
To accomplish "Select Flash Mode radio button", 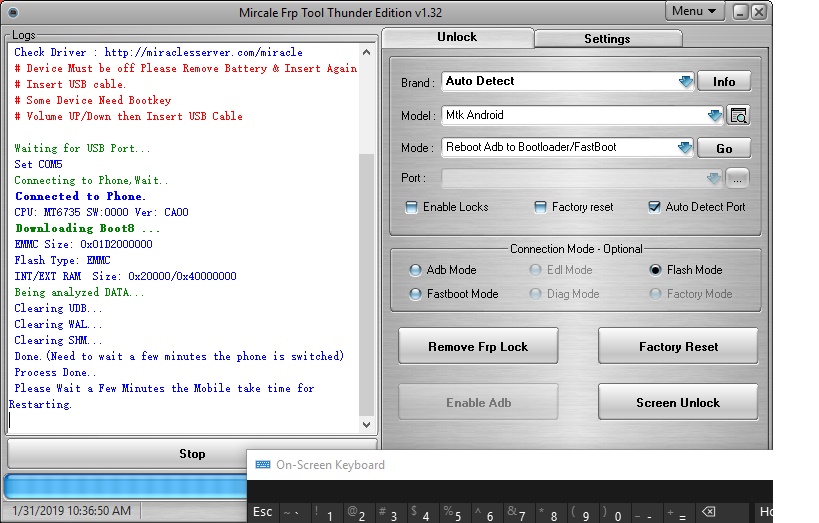I will click(x=655, y=270).
